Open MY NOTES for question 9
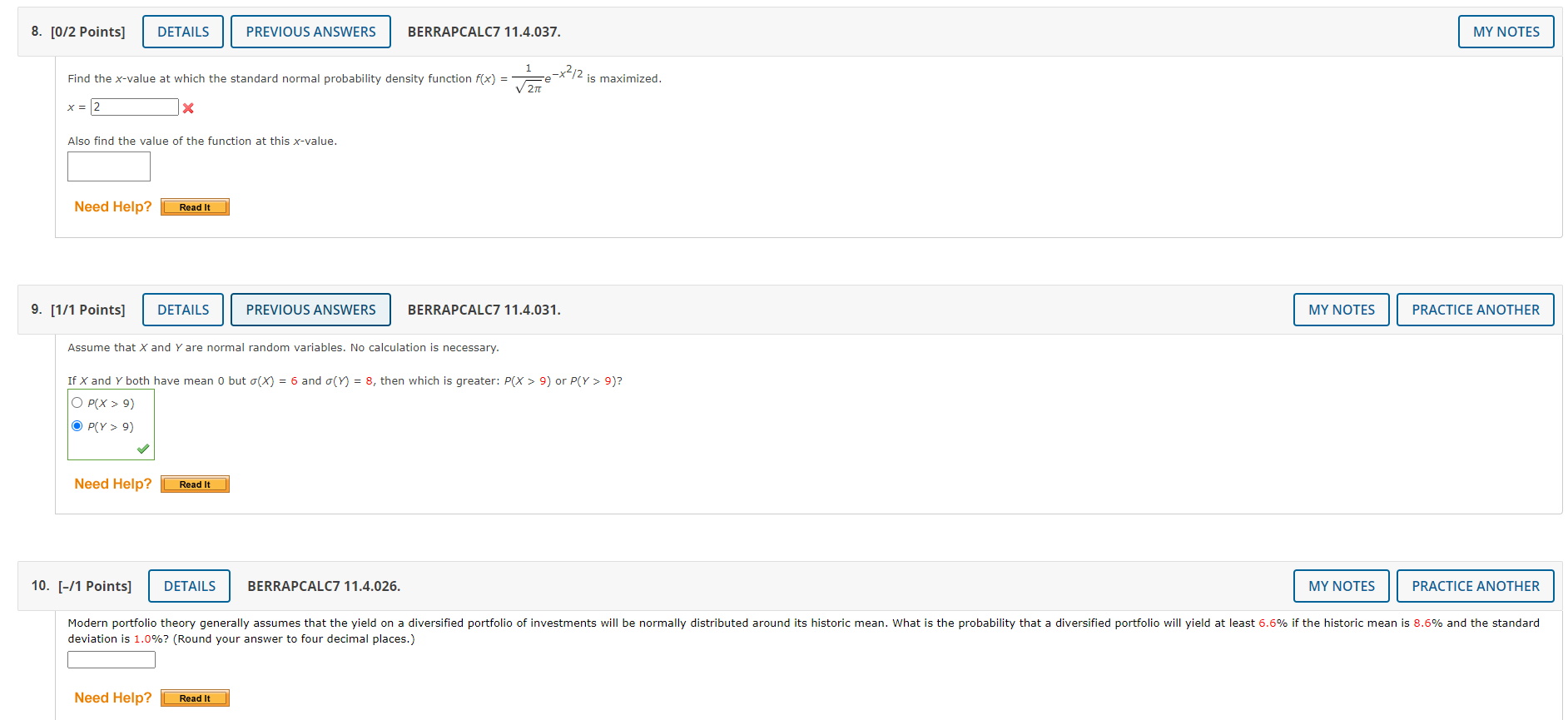The height and width of the screenshot is (720, 1568). 1342,310
